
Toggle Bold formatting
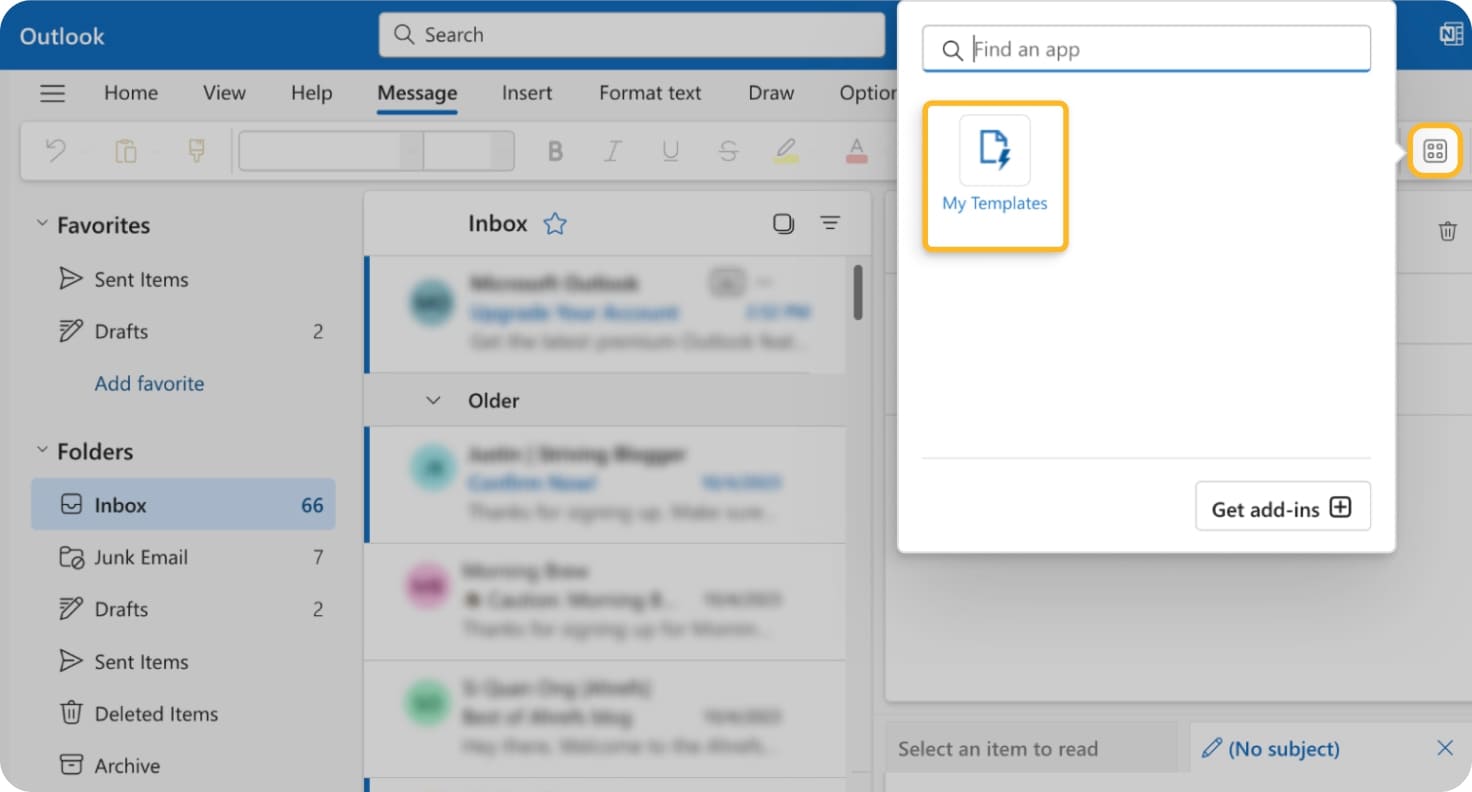[x=555, y=151]
